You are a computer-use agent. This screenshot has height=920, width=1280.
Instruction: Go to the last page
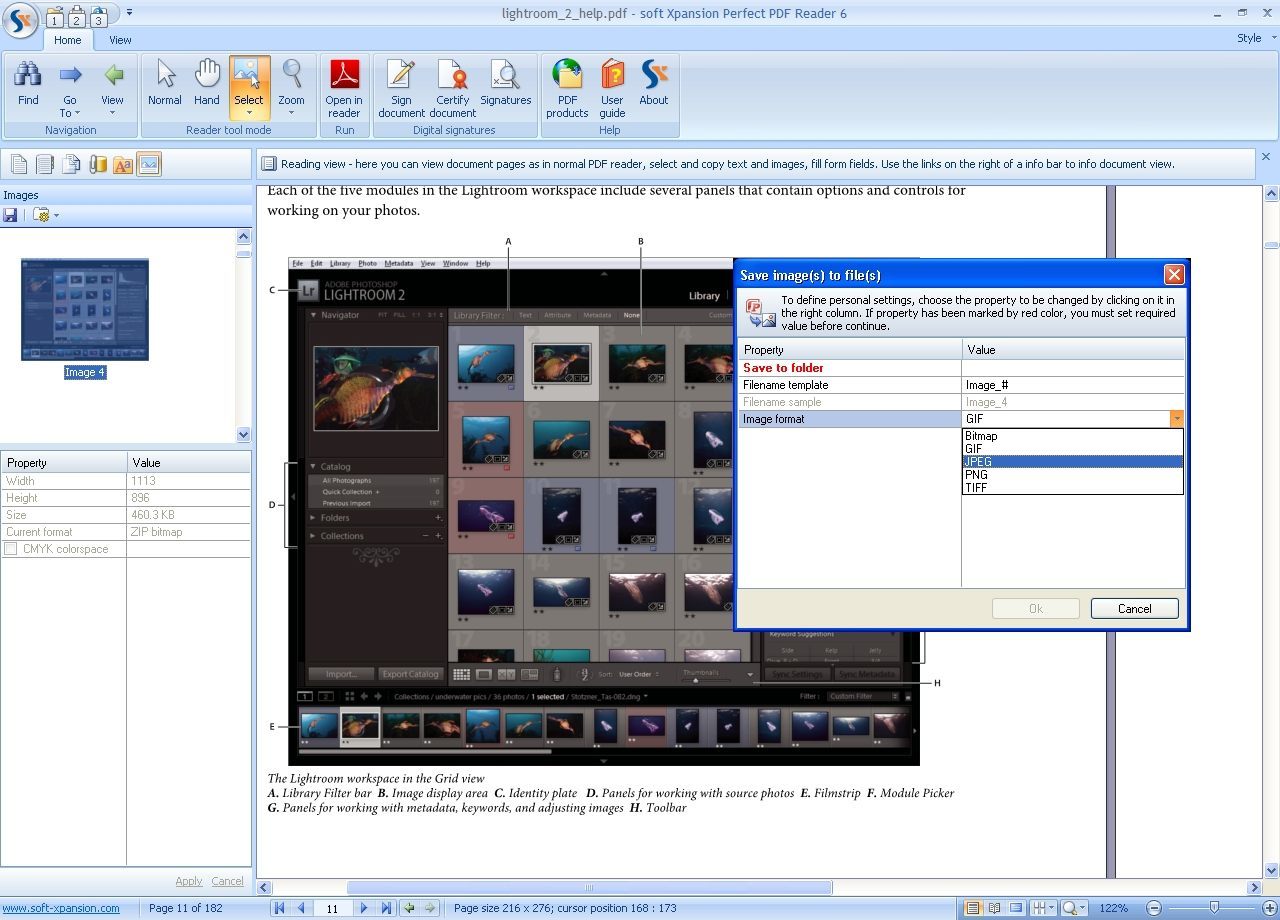tap(385, 908)
